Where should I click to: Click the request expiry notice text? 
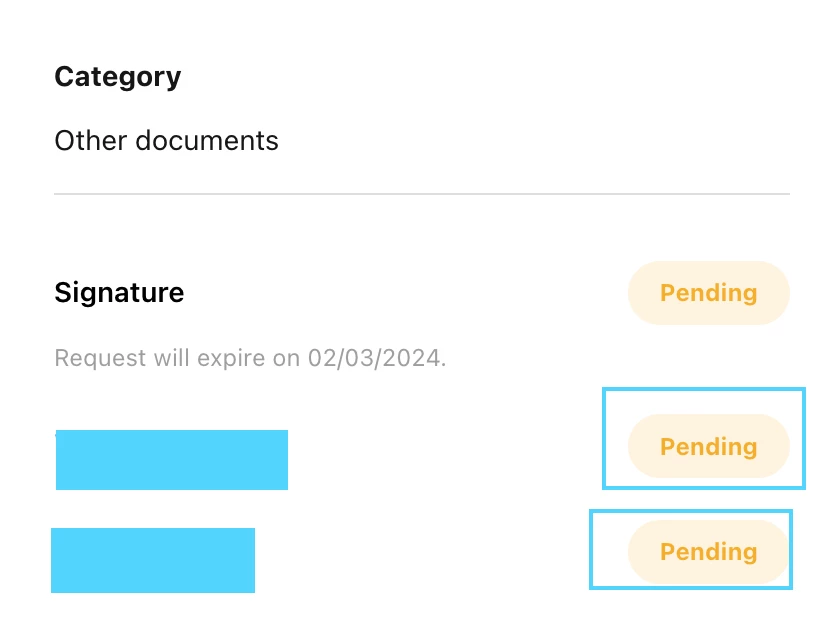tap(251, 358)
